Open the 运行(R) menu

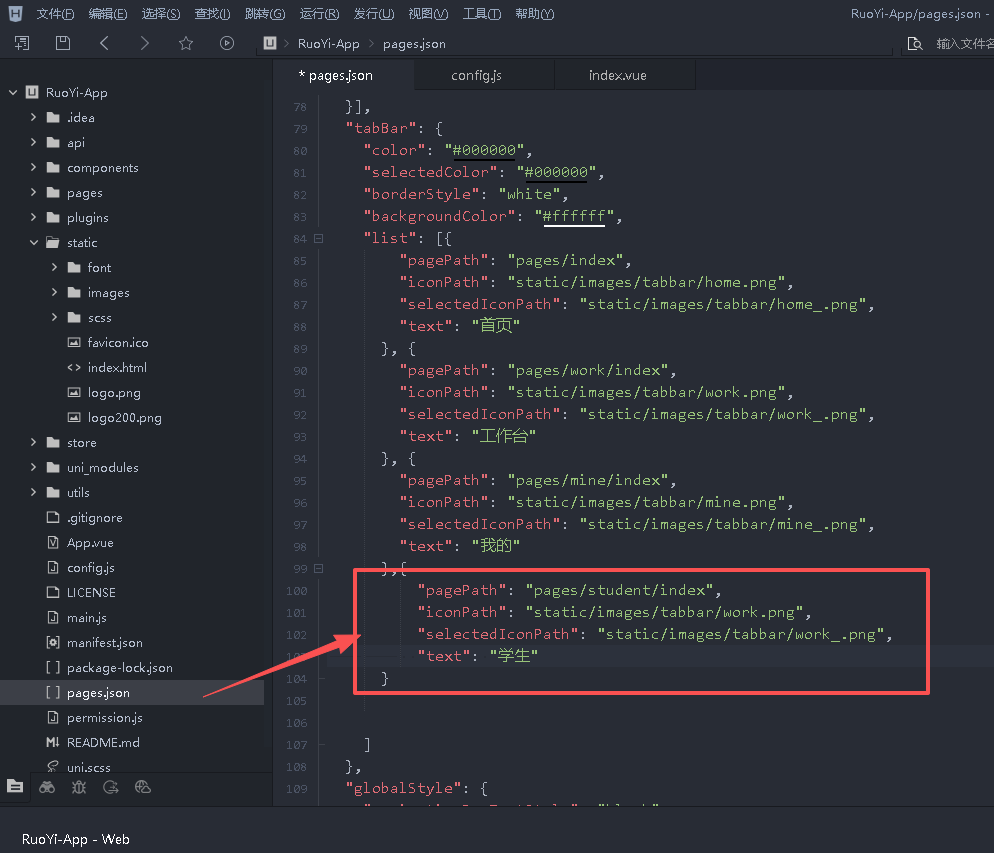pos(319,14)
